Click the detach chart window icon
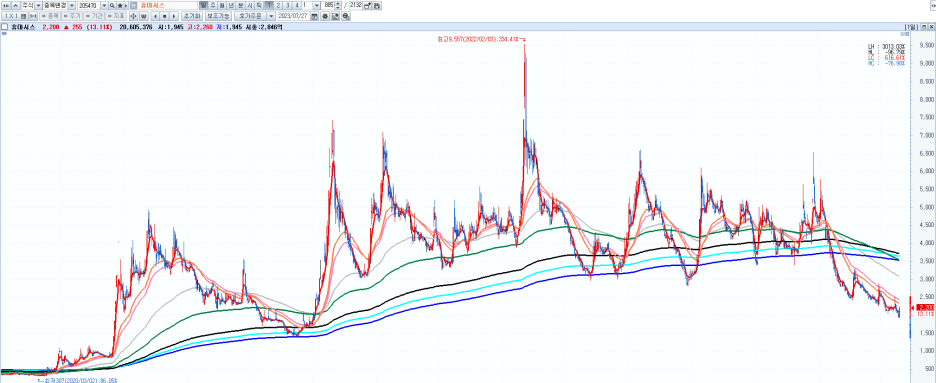This screenshot has width=936, height=383. 367,5
